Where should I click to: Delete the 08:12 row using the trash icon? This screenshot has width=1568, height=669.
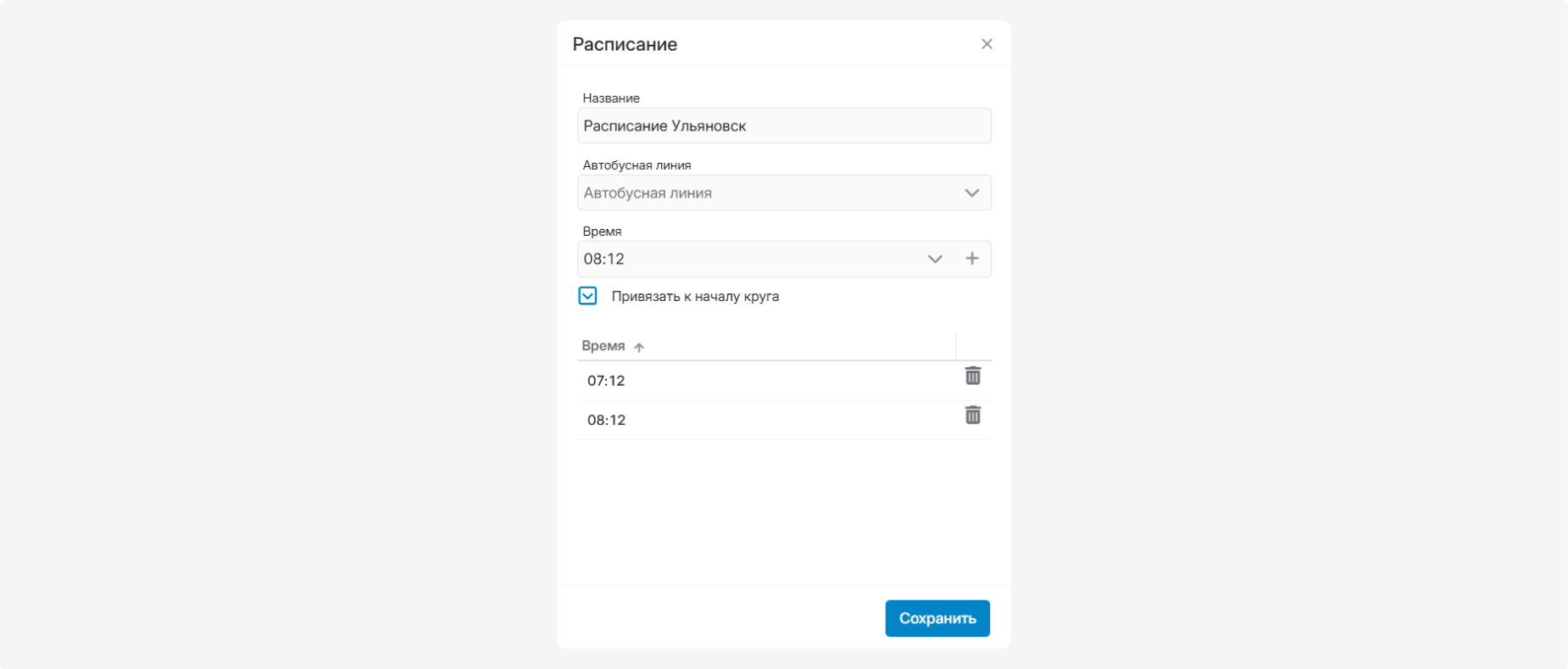pos(973,415)
